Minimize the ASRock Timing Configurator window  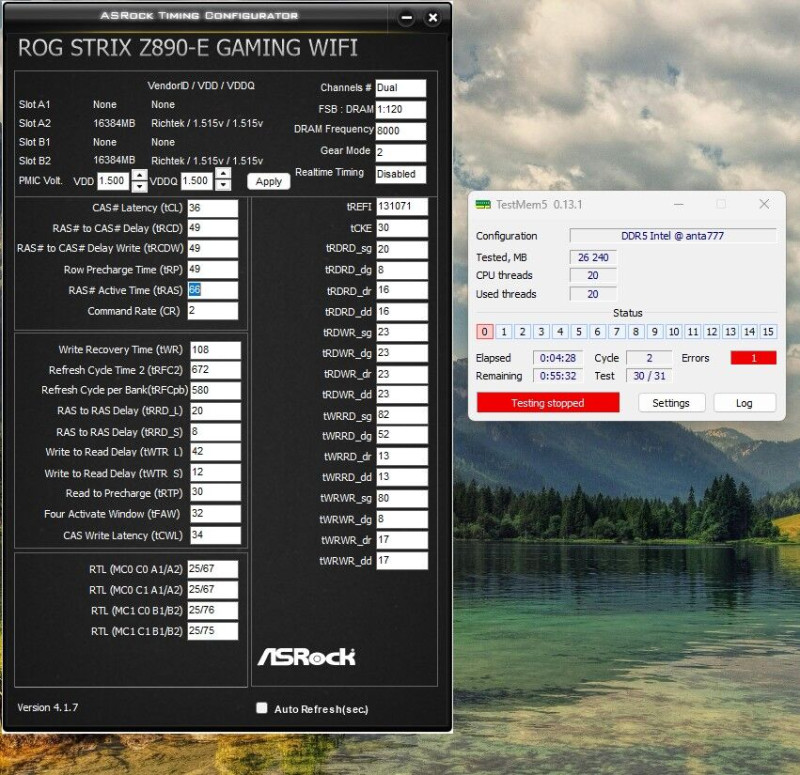click(x=407, y=18)
